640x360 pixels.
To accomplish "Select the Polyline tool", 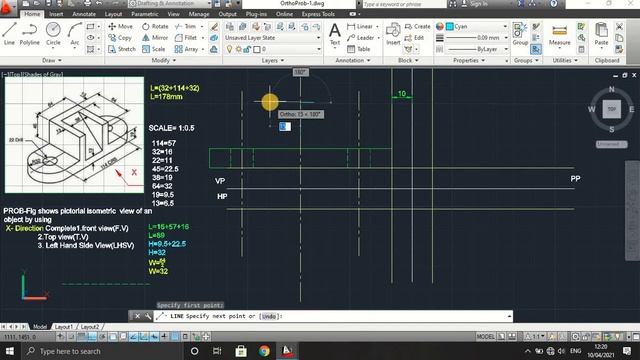I will (29, 33).
